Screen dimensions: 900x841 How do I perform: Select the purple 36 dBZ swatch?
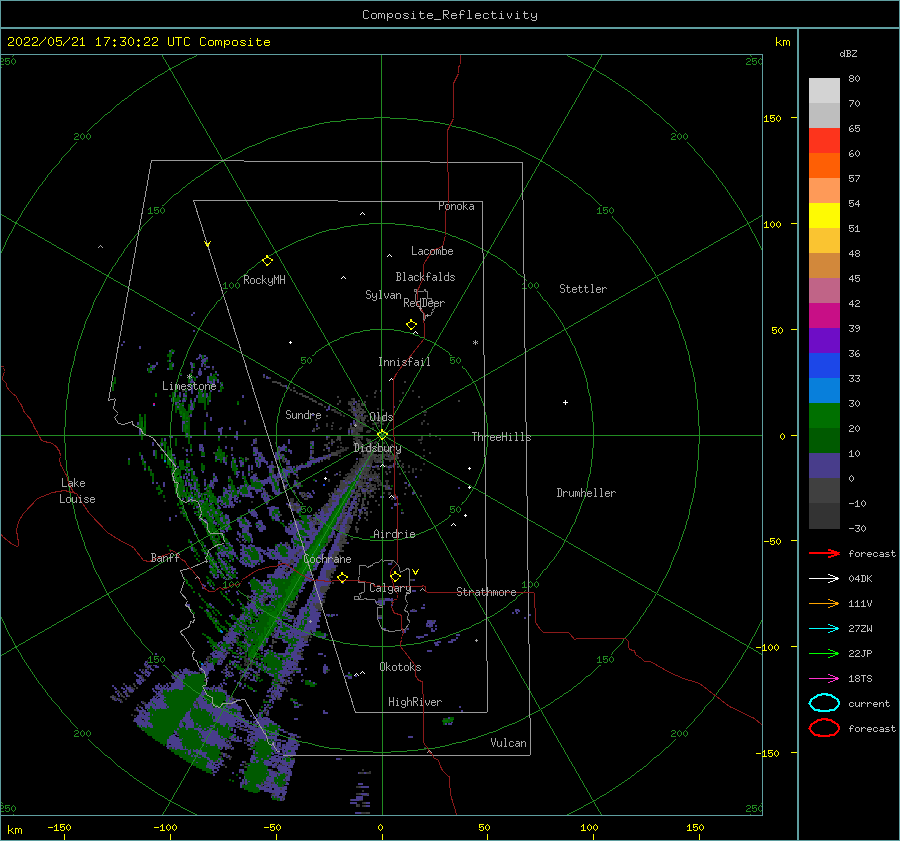[x=824, y=340]
